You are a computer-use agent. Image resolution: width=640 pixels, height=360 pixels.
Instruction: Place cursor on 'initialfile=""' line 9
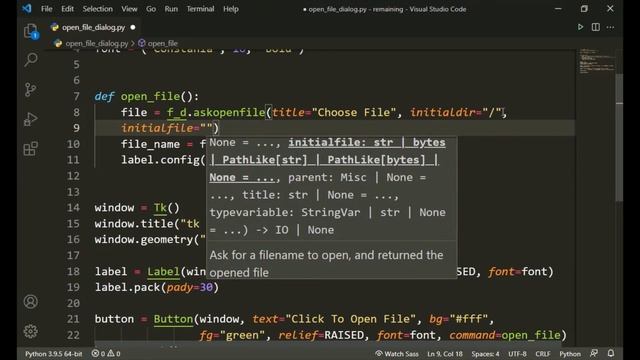coord(167,128)
